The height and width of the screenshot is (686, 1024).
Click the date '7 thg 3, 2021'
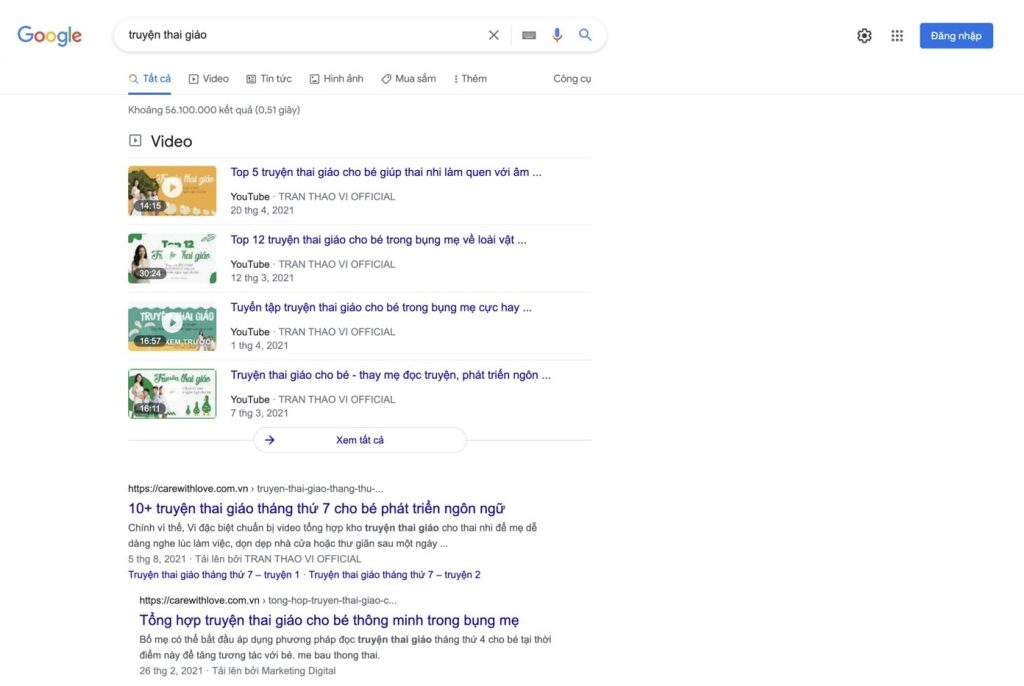point(259,413)
